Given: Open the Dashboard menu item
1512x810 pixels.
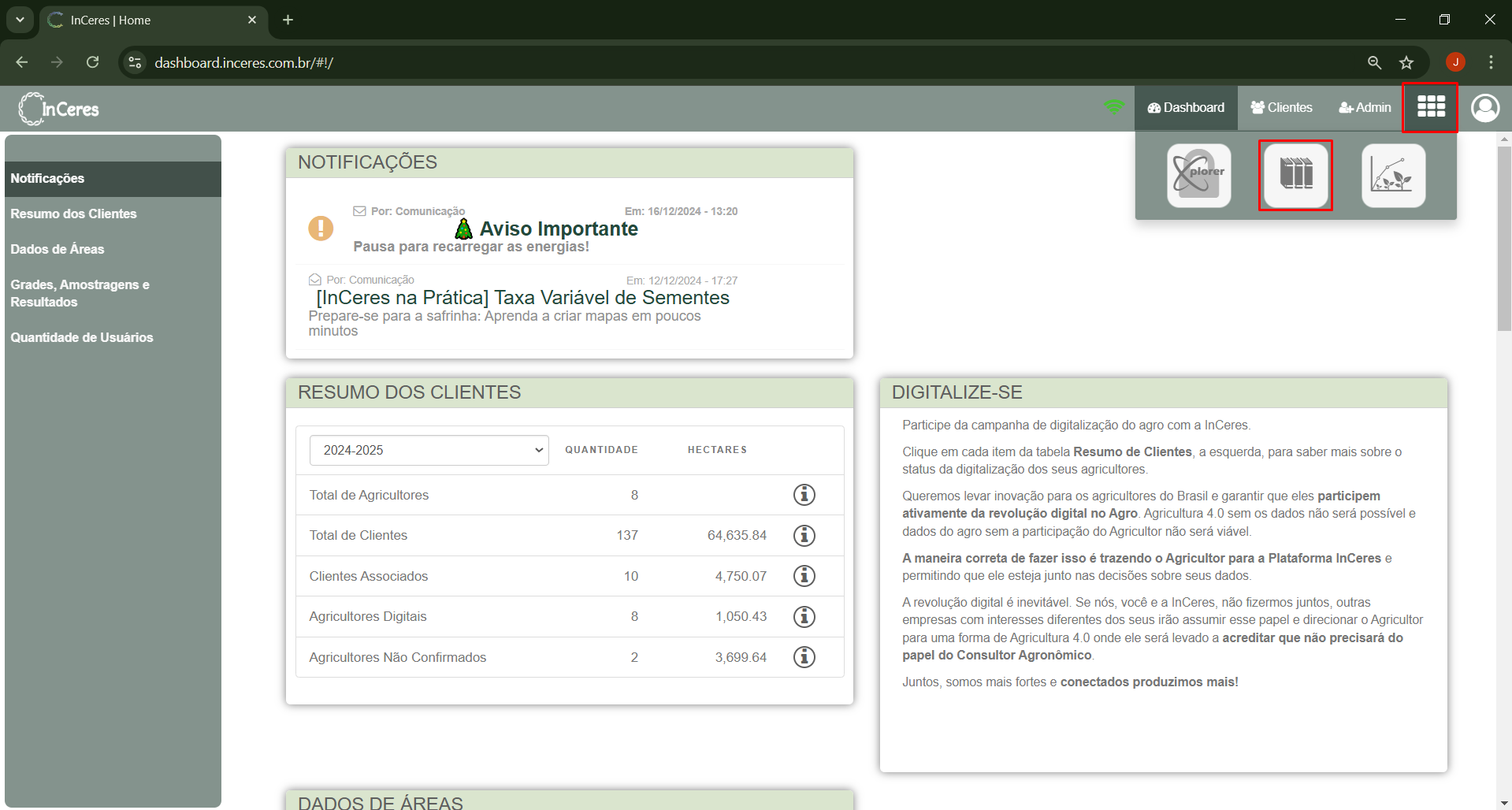Looking at the screenshot, I should coord(1186,107).
